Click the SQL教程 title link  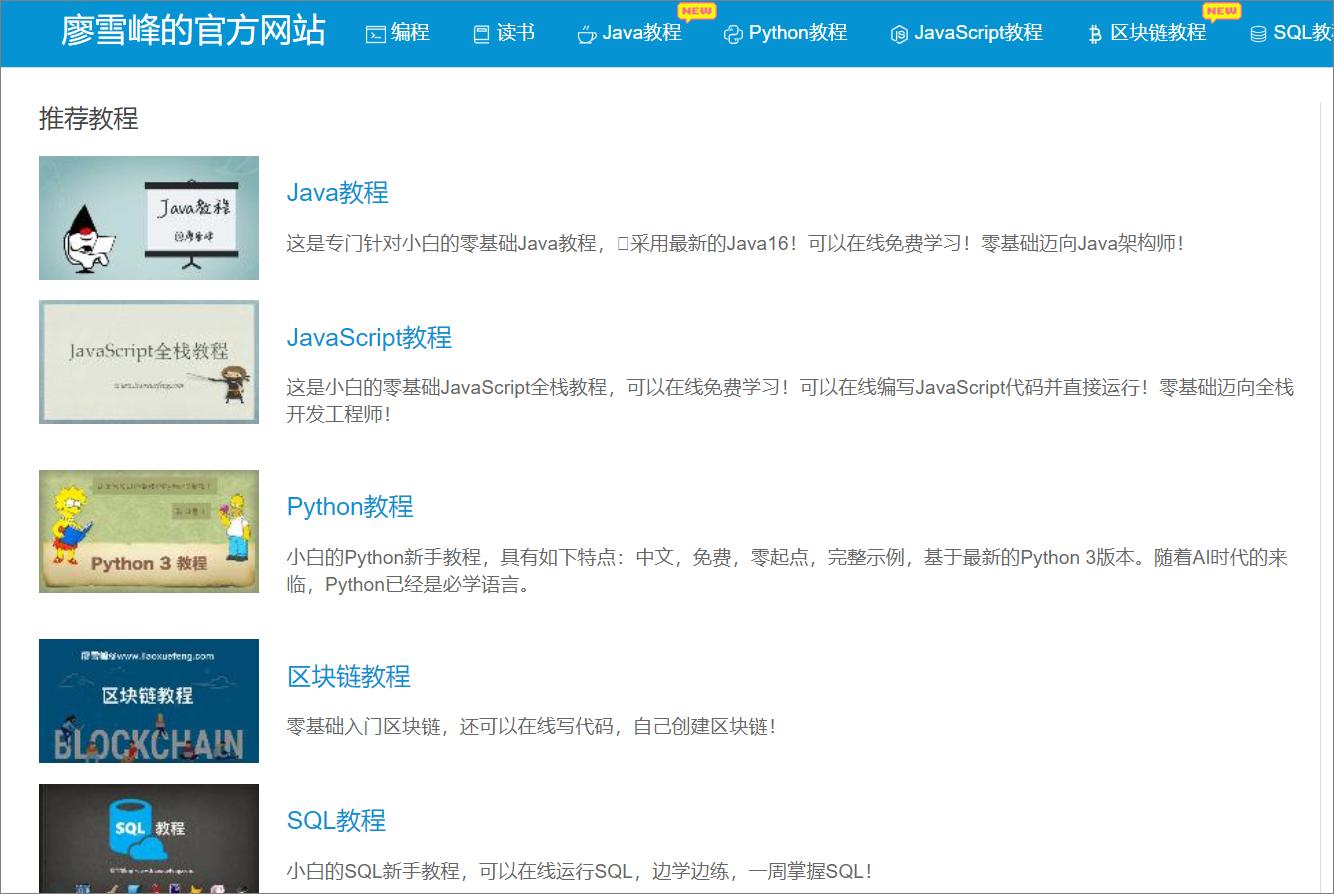[336, 821]
